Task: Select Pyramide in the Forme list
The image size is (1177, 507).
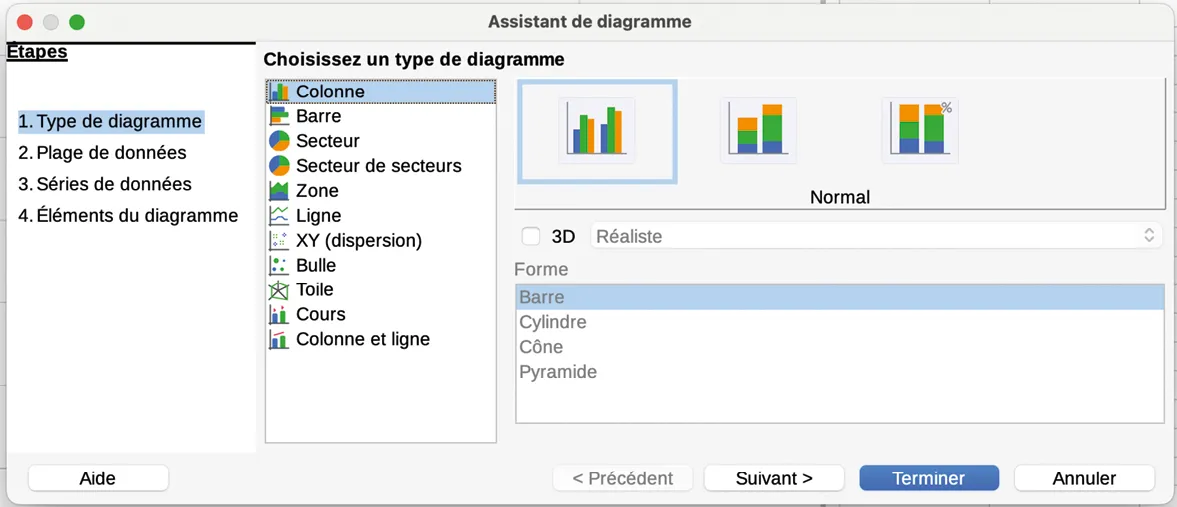Action: [x=839, y=372]
